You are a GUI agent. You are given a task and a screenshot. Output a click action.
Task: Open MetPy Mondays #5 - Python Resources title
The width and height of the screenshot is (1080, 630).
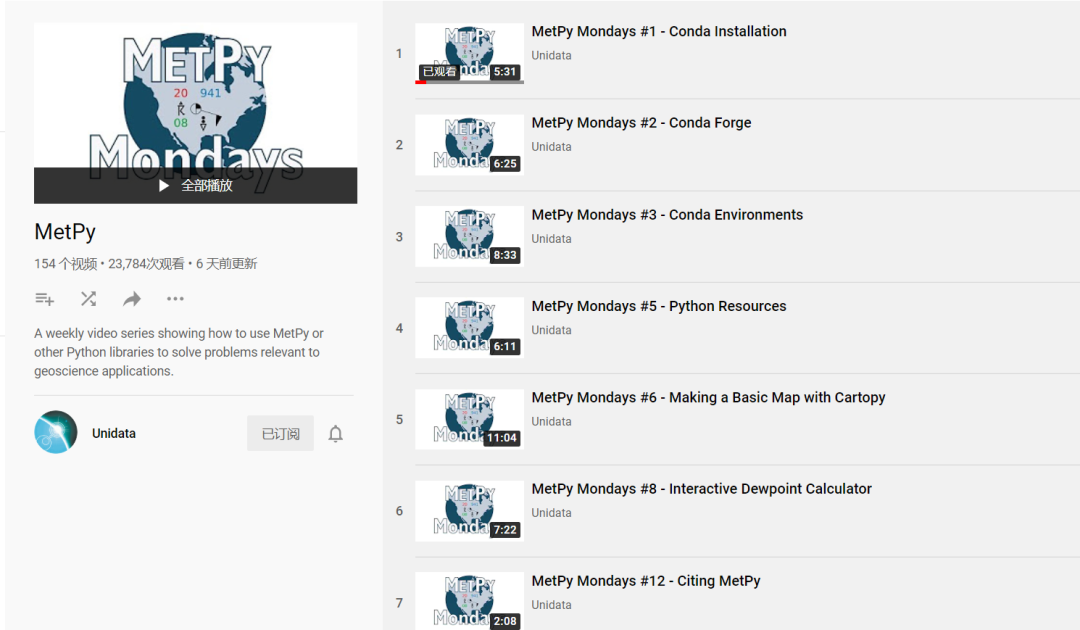[x=658, y=306]
